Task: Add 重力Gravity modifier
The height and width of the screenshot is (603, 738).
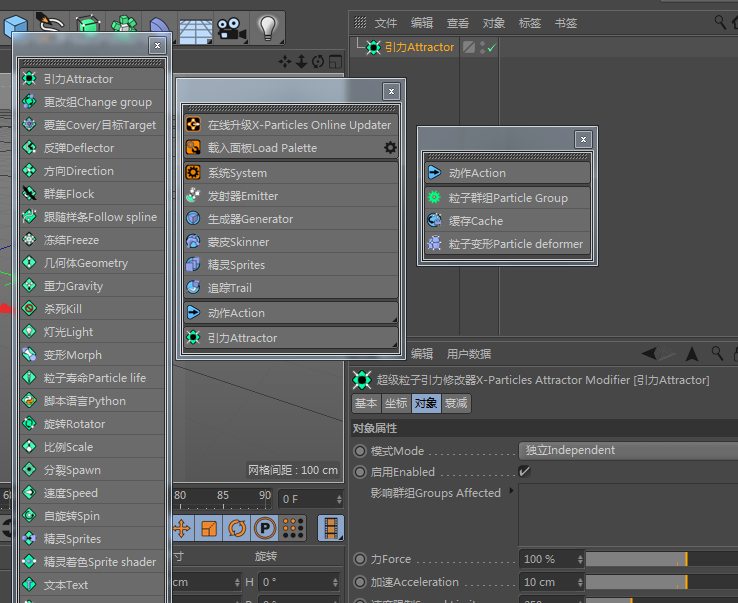Action: click(x=92, y=286)
